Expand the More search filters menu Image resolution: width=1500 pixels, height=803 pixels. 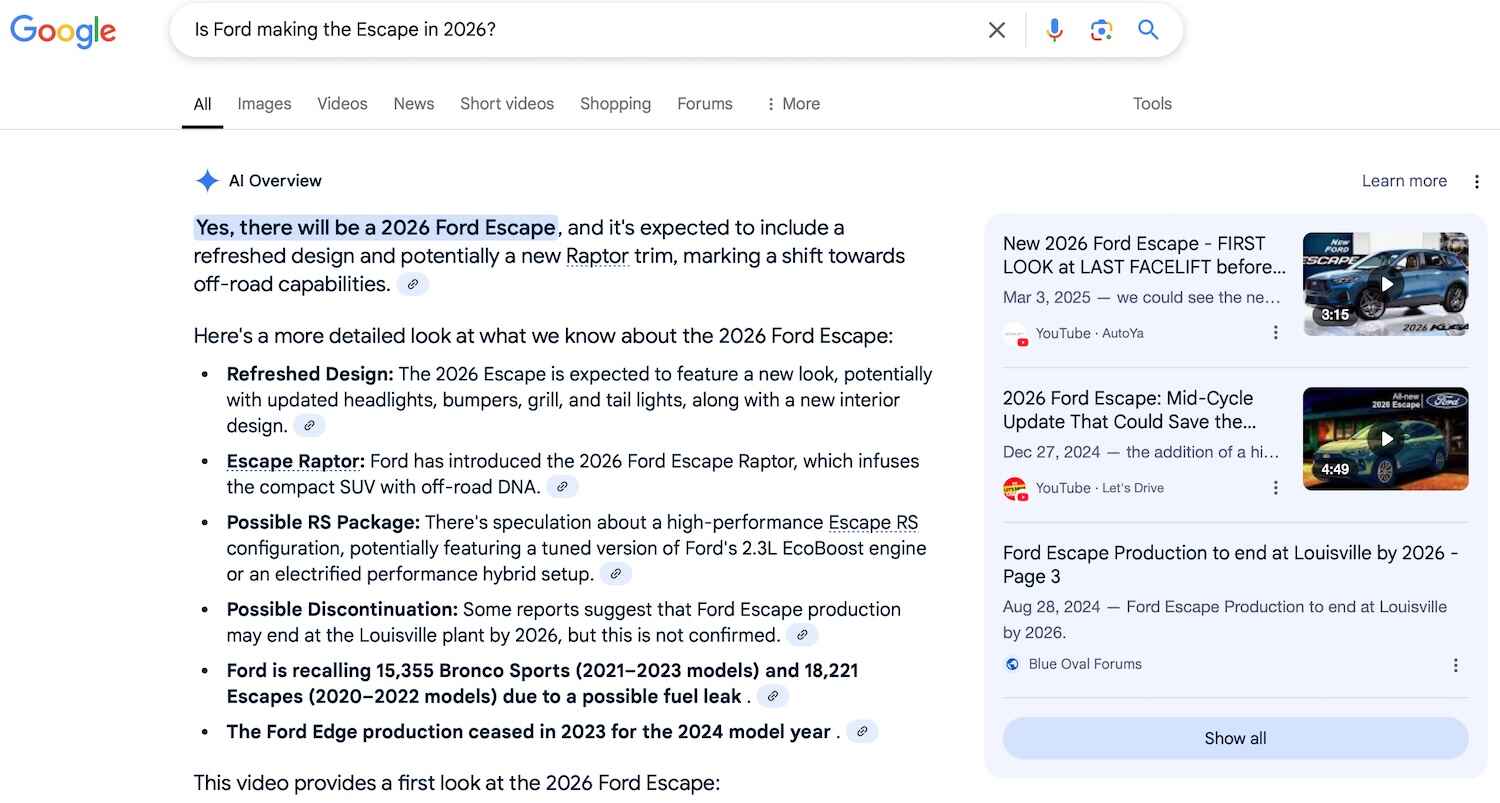point(792,104)
